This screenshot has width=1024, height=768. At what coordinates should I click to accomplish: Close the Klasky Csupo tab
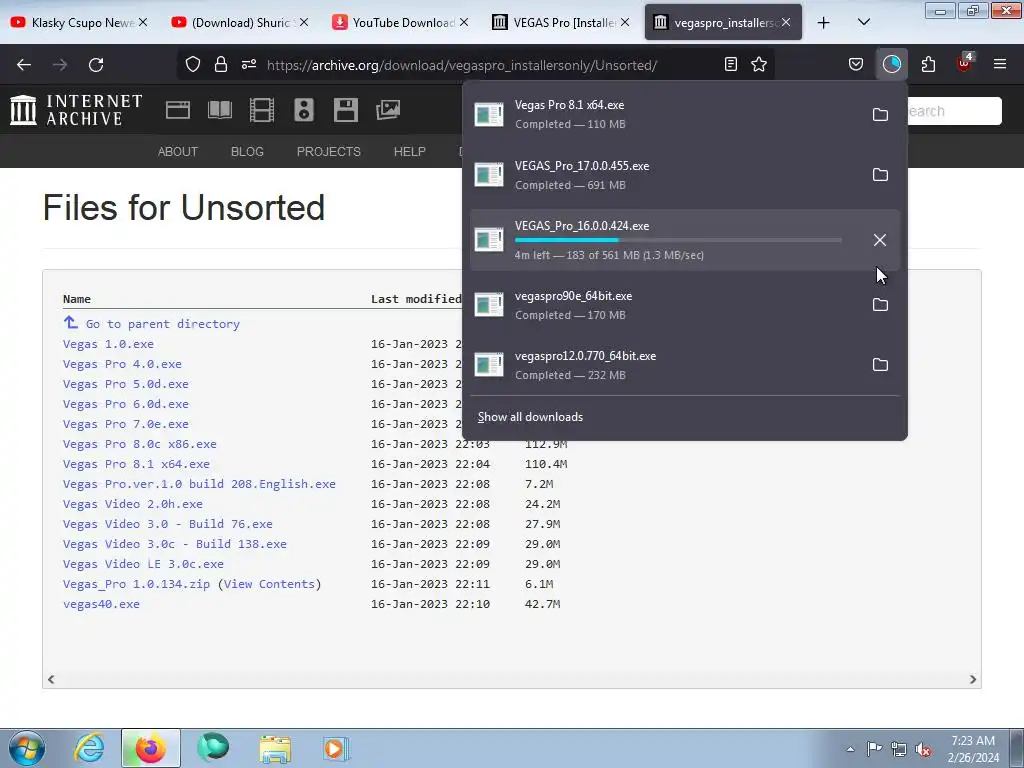click(143, 22)
